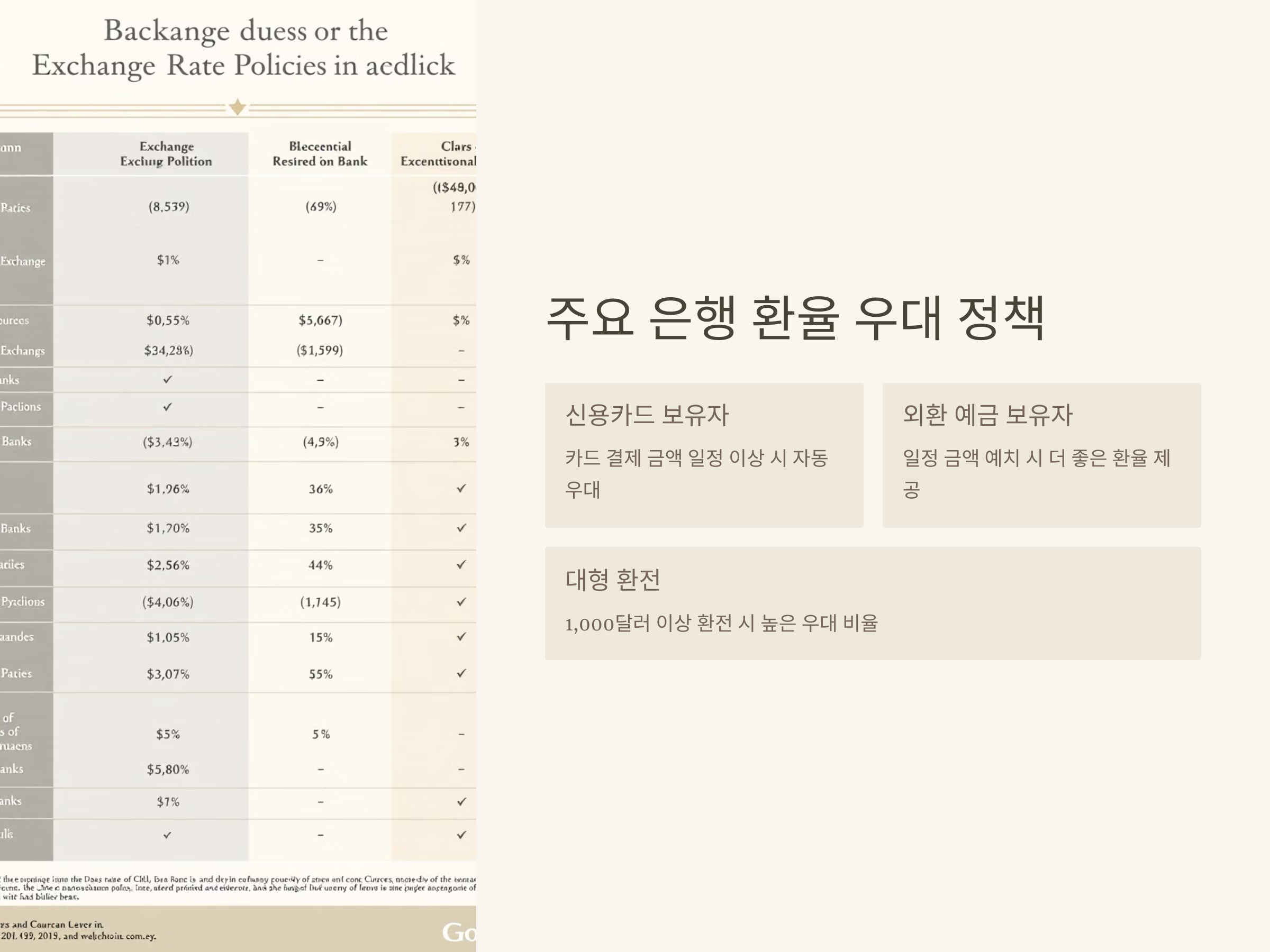The image size is (1270, 952).
Task: Click the ($3,43%) table cell
Action: [x=167, y=442]
